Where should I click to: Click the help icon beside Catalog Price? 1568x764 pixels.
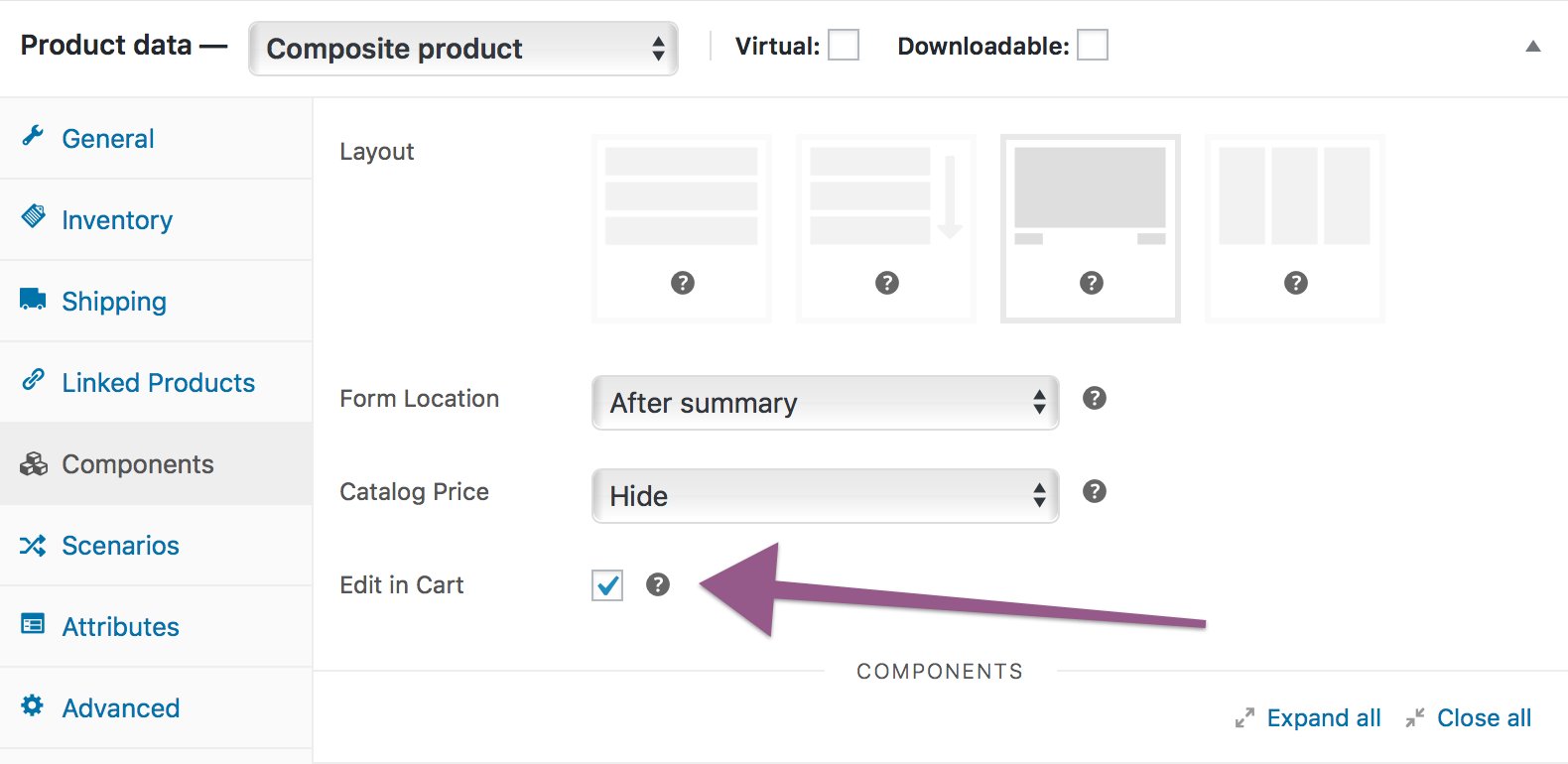point(1094,491)
